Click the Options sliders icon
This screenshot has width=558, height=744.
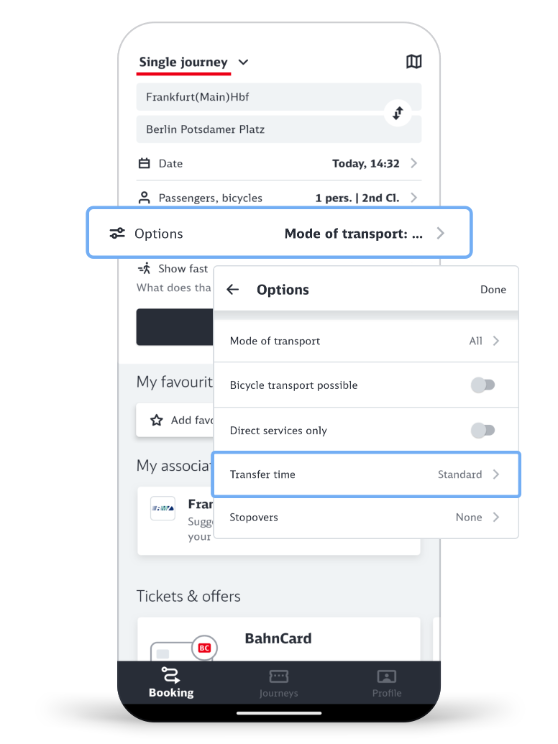coord(117,233)
